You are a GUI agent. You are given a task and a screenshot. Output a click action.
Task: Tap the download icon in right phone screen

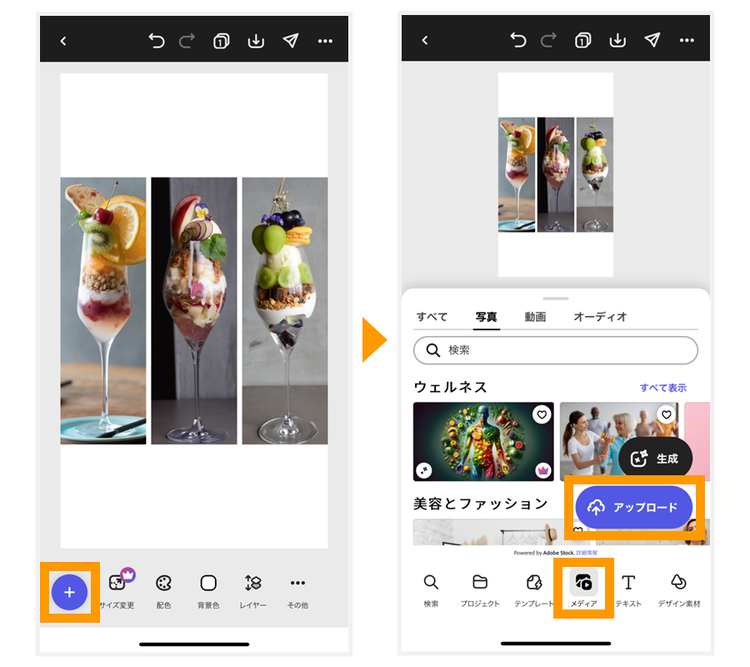coord(618,40)
